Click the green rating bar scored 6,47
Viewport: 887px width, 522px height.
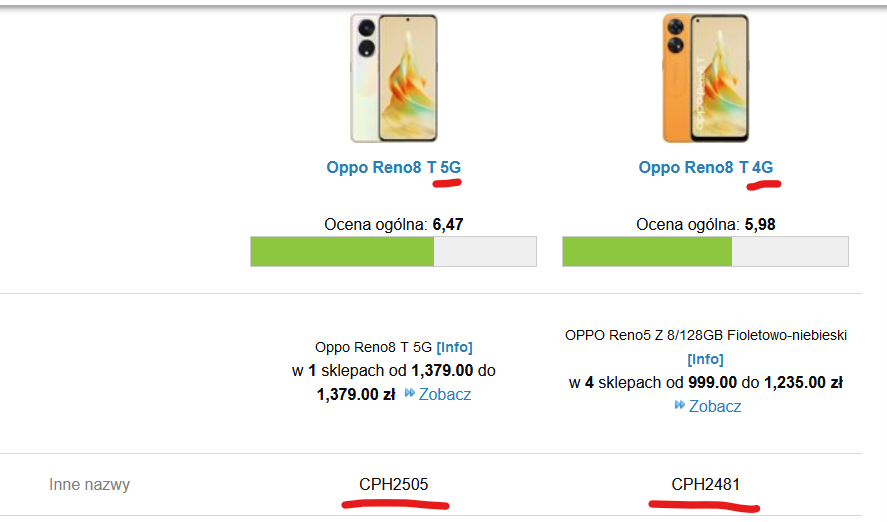342,251
